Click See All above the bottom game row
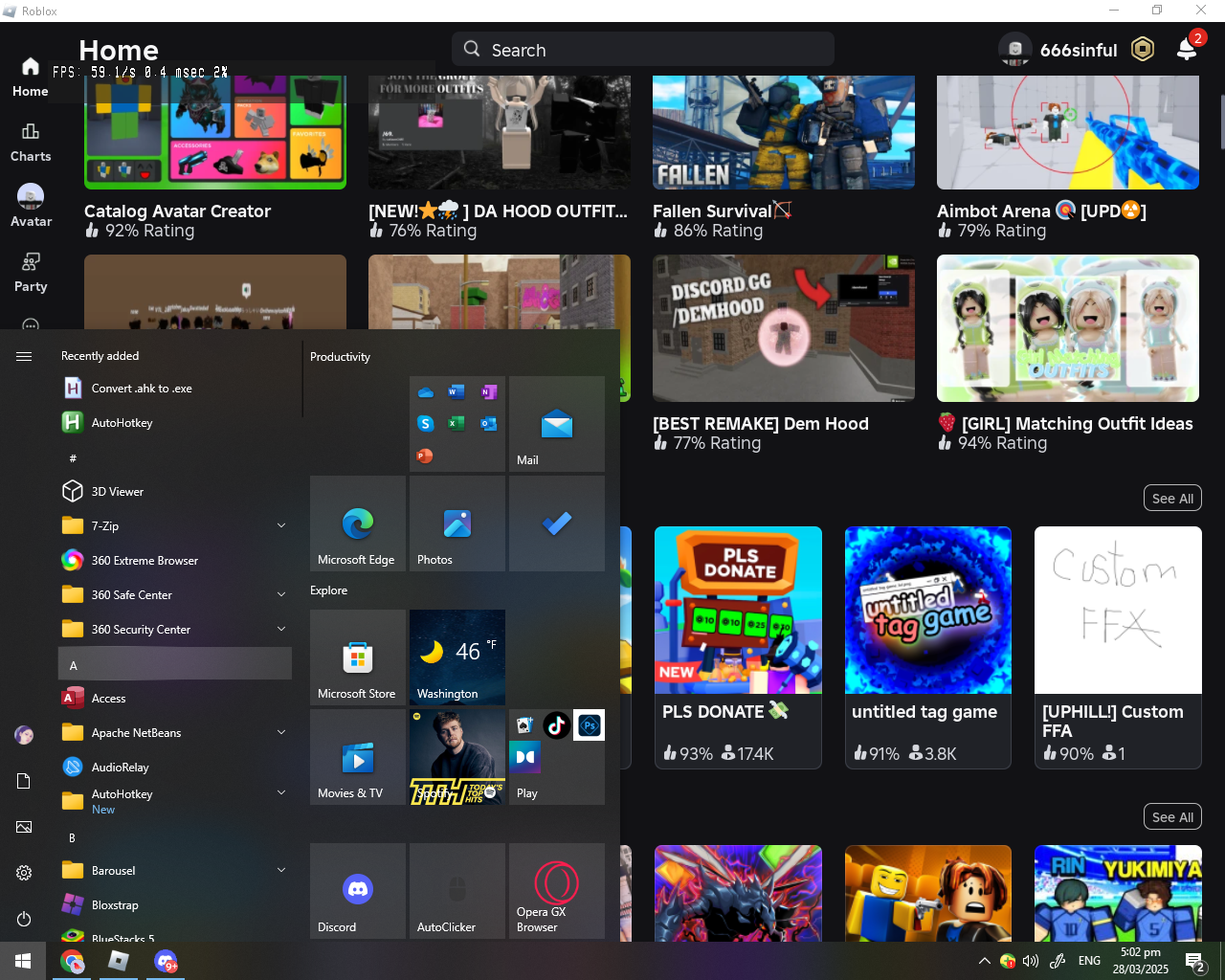Viewport: 1225px width, 980px height. [x=1172, y=817]
